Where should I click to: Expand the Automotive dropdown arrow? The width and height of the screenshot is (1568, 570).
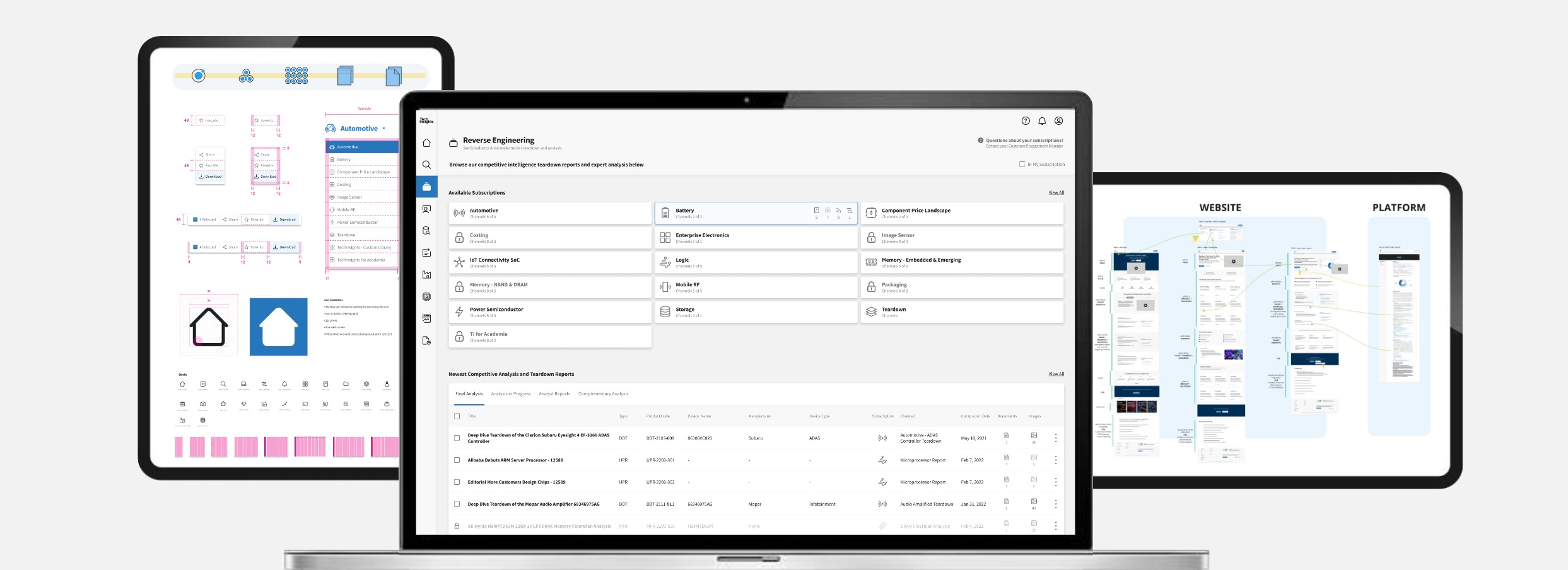pos(383,129)
